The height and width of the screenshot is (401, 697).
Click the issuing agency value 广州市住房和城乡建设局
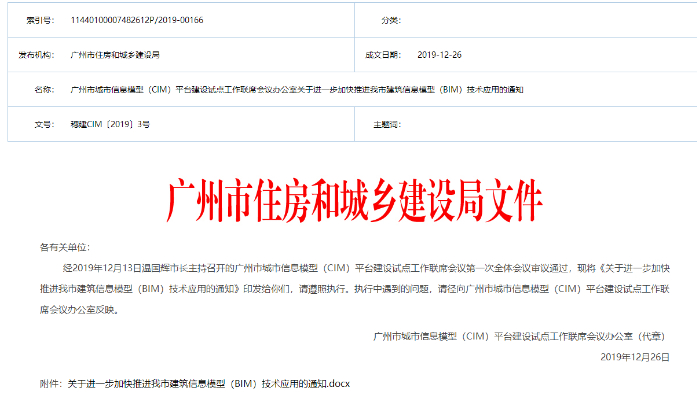click(x=115, y=55)
